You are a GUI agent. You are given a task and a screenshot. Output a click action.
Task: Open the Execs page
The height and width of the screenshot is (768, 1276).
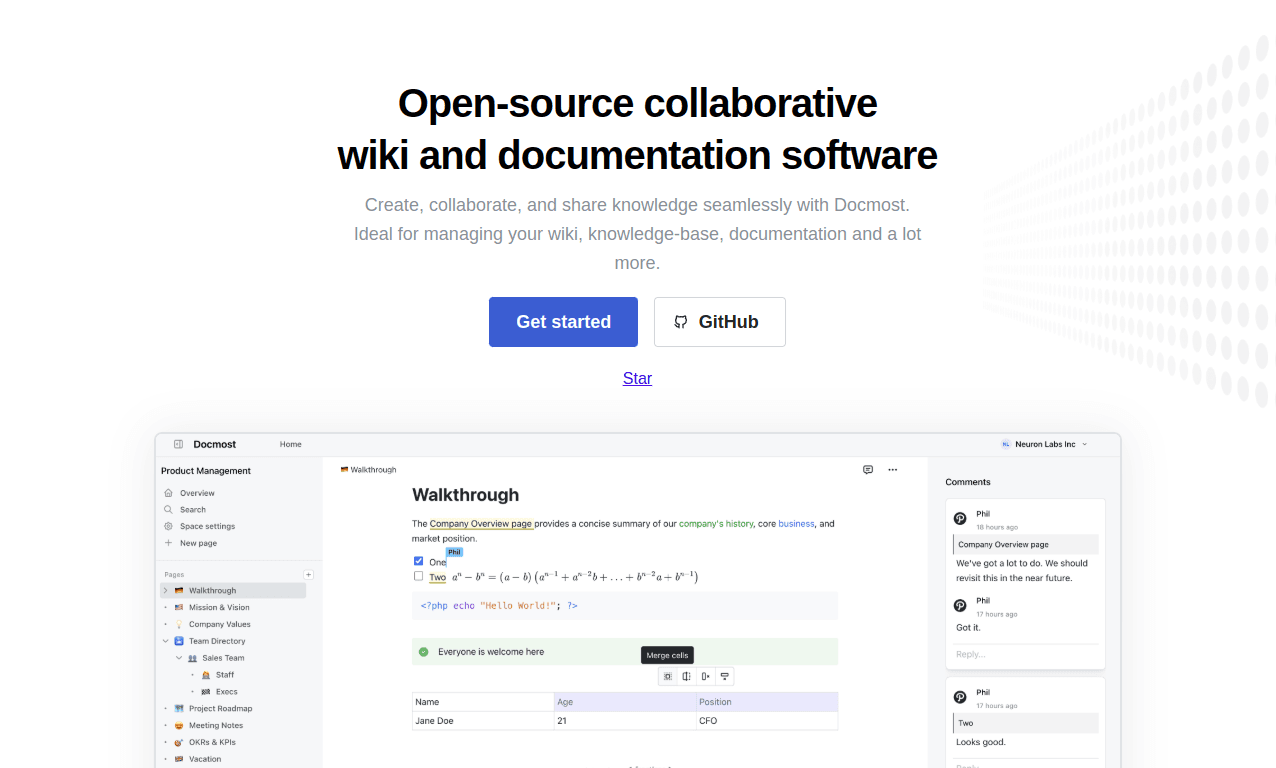[227, 692]
